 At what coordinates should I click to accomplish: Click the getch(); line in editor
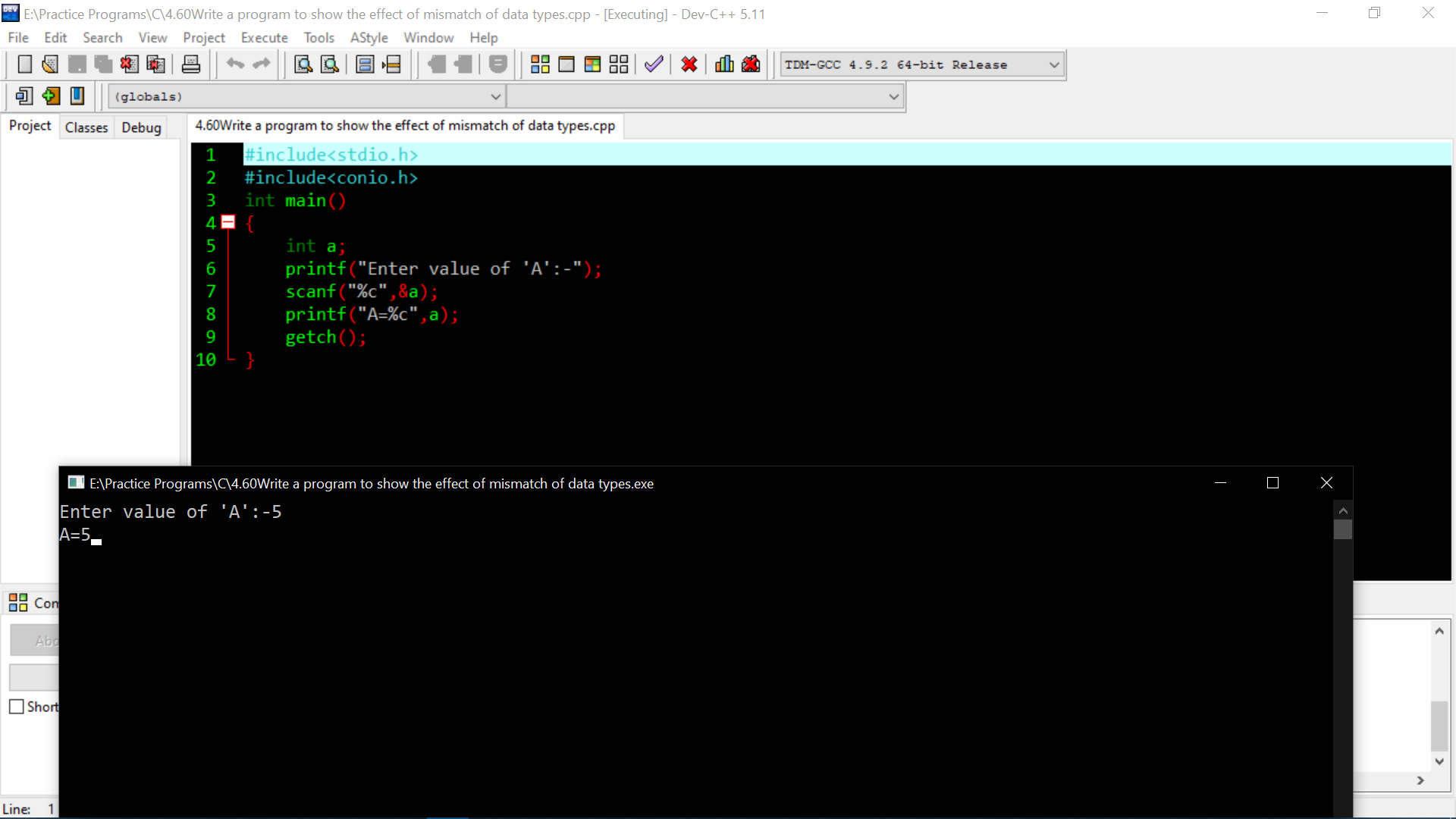click(x=326, y=337)
